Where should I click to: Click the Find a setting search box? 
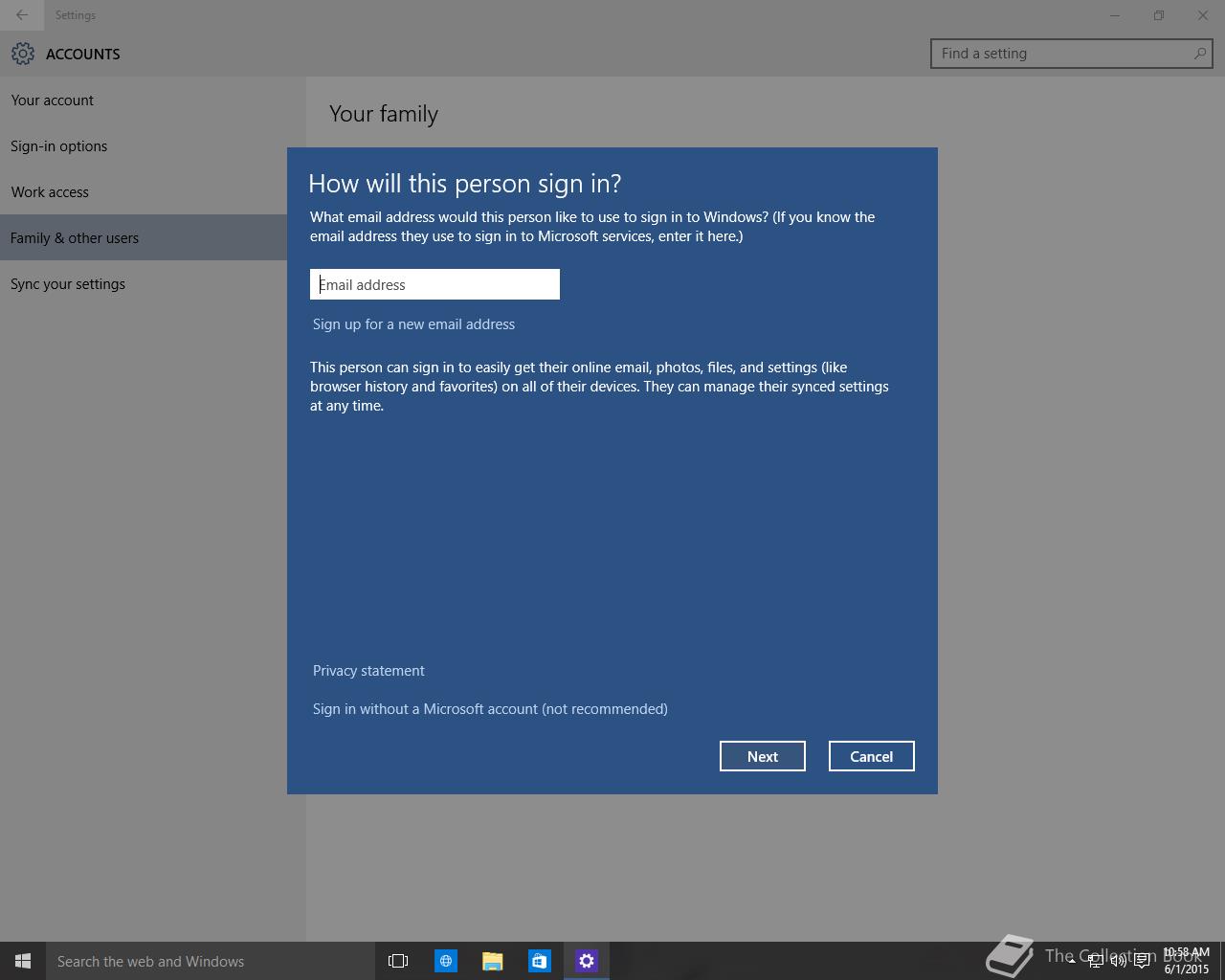1072,54
